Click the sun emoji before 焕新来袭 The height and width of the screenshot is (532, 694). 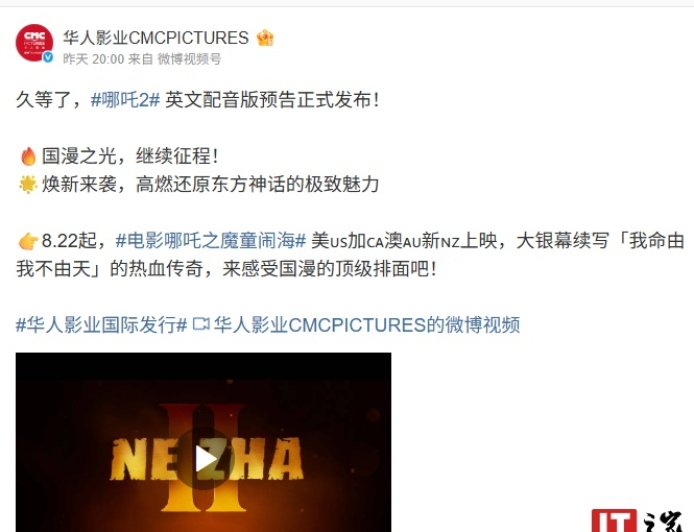28,184
